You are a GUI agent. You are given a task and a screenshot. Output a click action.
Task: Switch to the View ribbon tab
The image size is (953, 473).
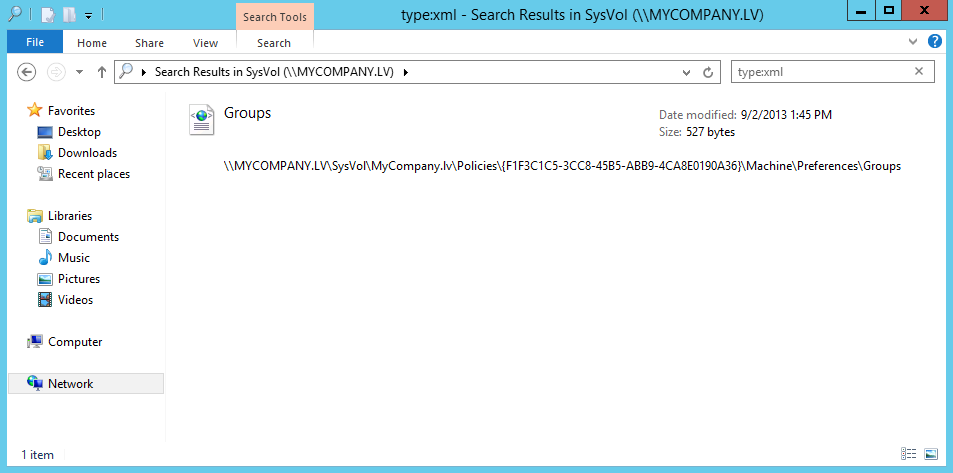pos(205,43)
